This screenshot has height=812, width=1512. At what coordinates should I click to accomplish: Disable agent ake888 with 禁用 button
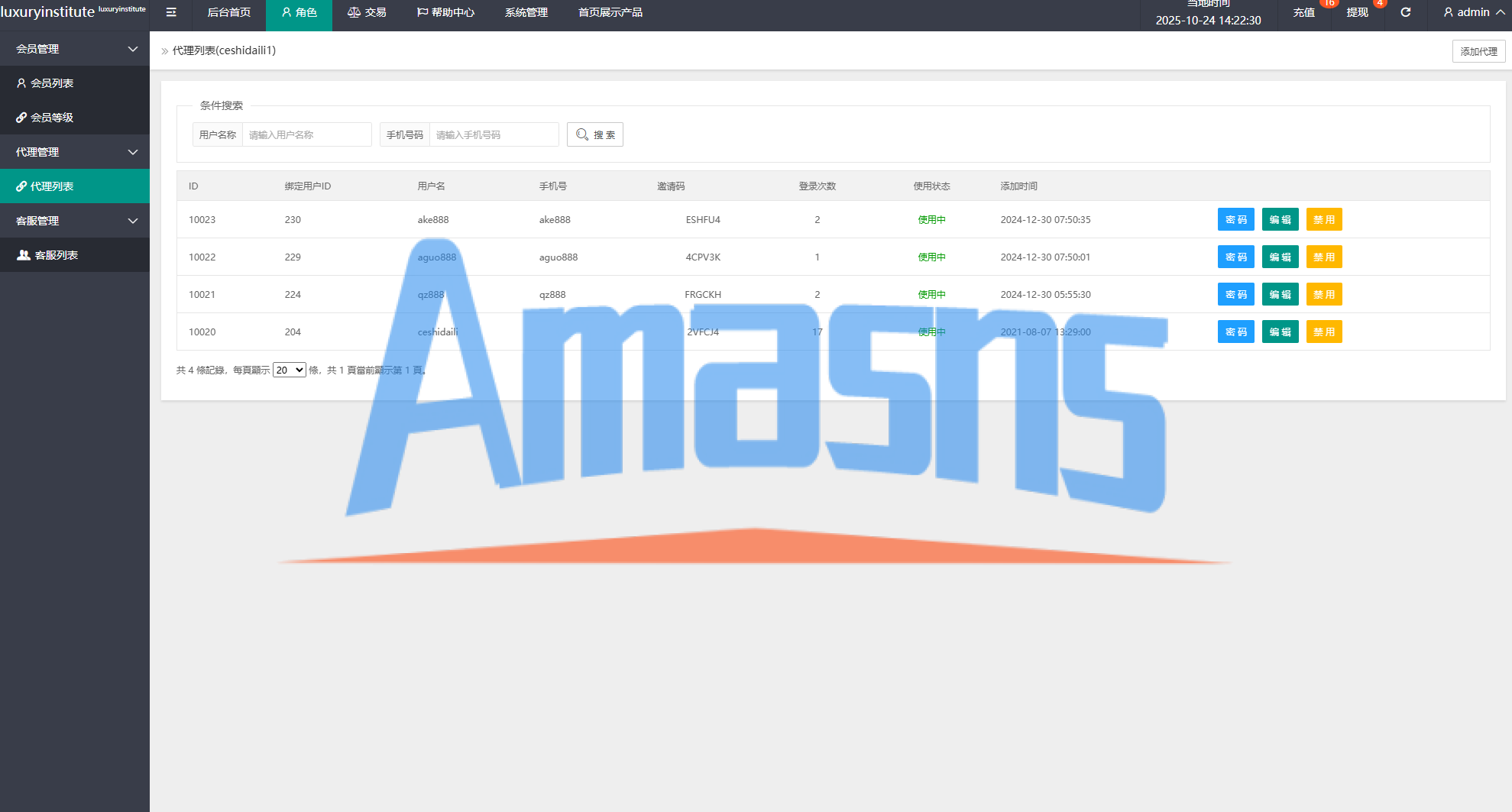tap(1323, 219)
